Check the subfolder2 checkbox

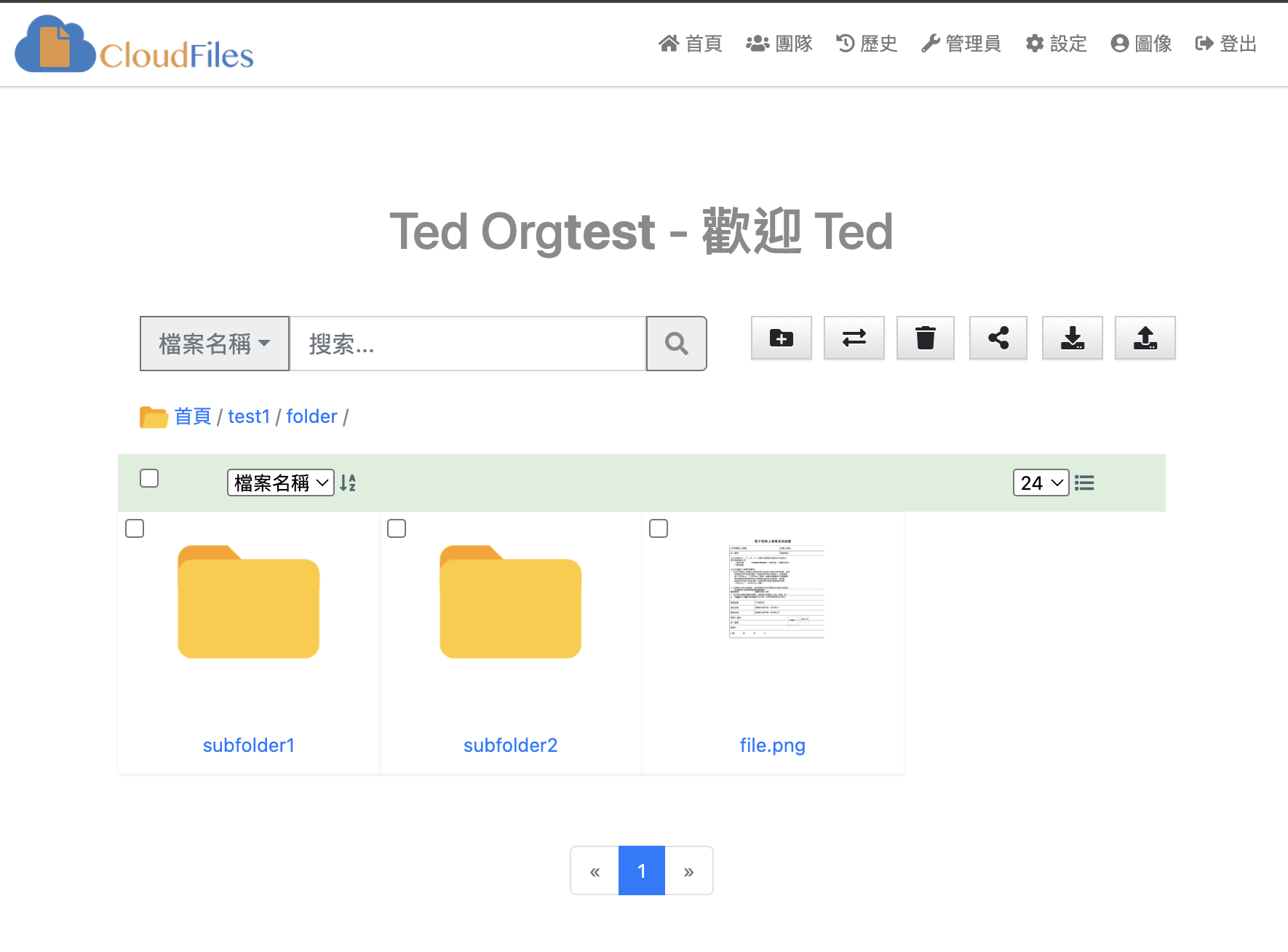(397, 528)
